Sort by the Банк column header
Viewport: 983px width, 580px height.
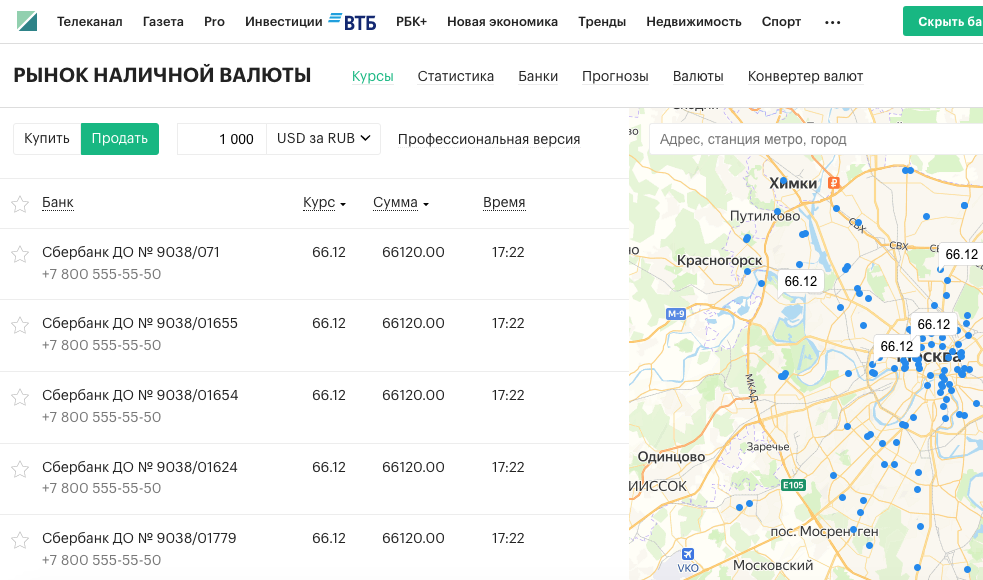[58, 203]
